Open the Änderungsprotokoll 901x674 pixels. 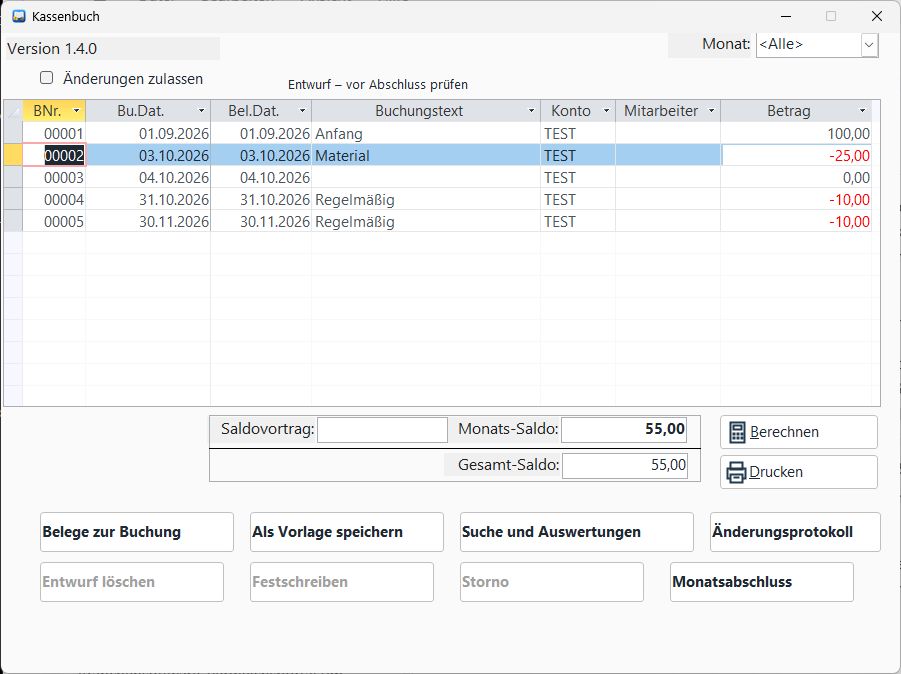click(x=795, y=532)
